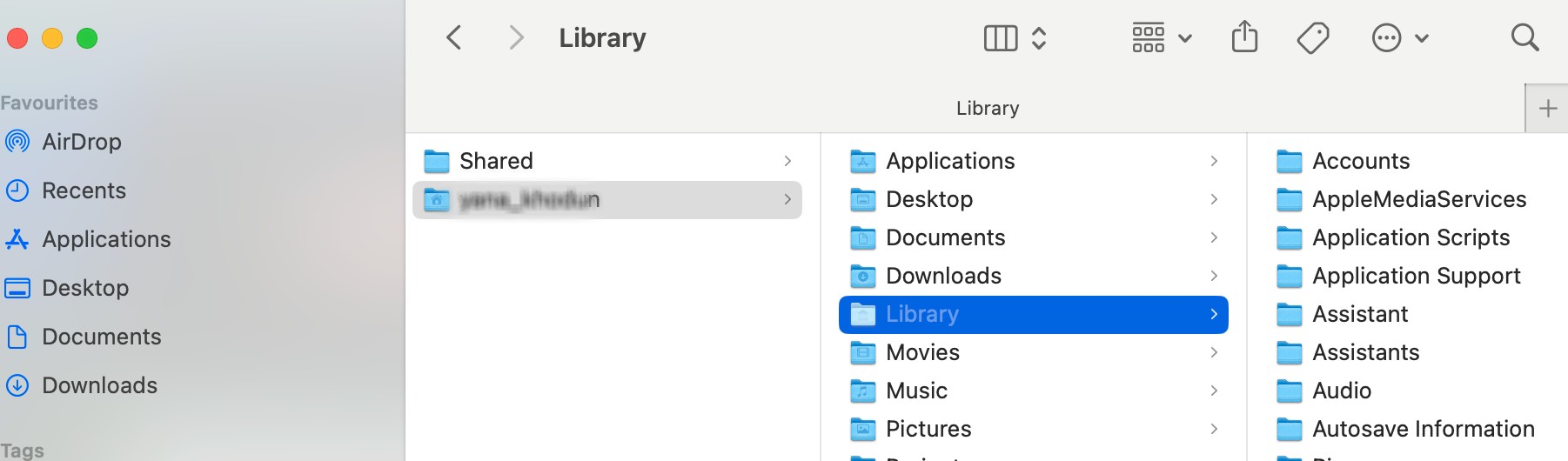
Task: Select the Documents folder in middle column
Action: (x=1034, y=237)
